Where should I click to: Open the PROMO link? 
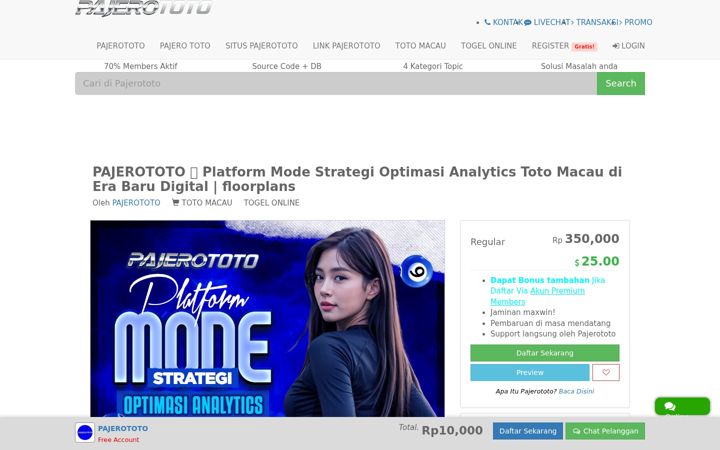(636, 22)
